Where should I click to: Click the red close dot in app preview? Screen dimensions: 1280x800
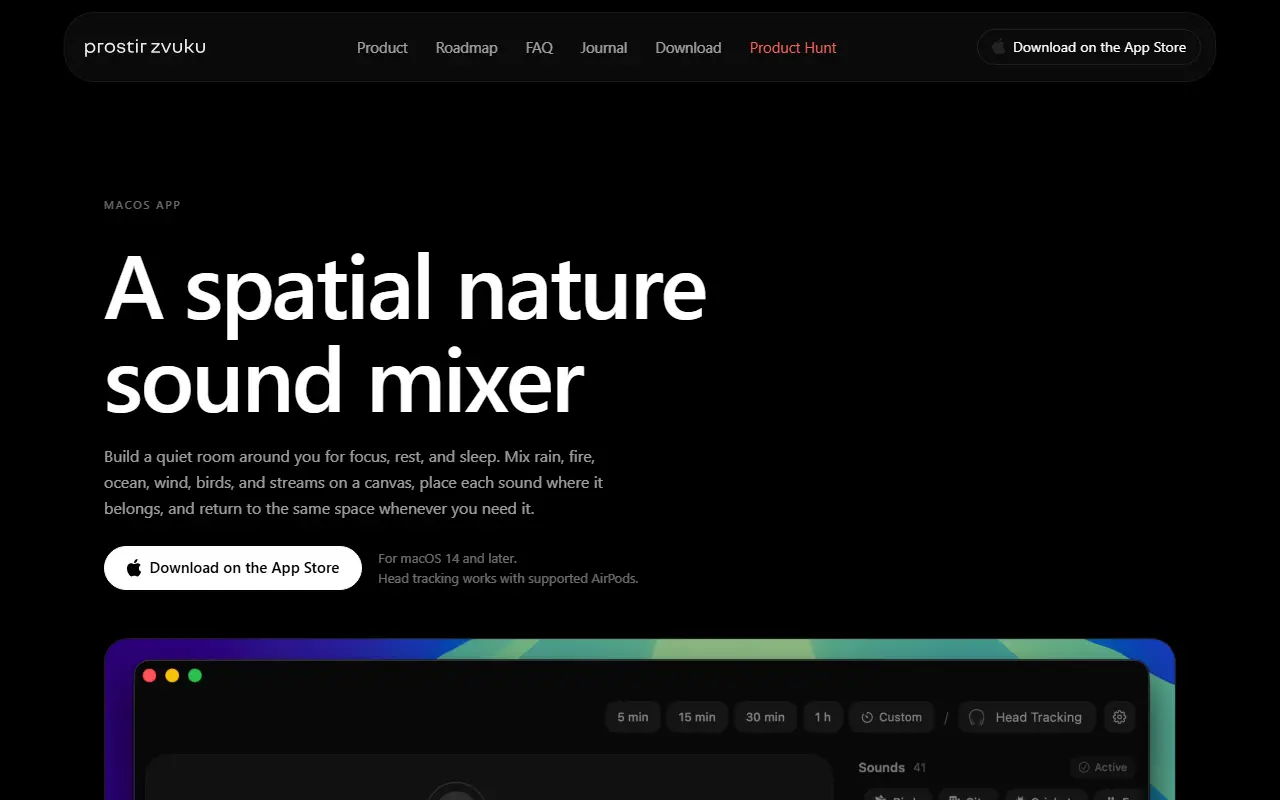pos(150,675)
